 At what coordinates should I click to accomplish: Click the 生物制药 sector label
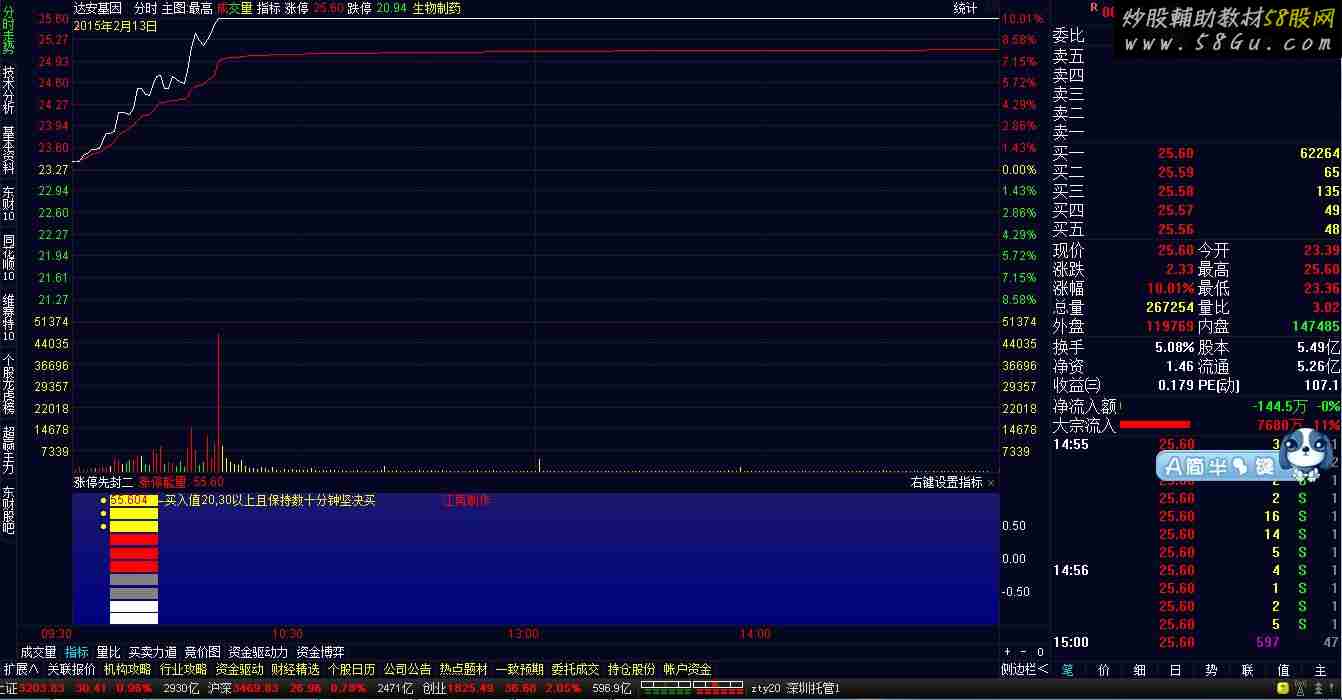click(x=437, y=8)
